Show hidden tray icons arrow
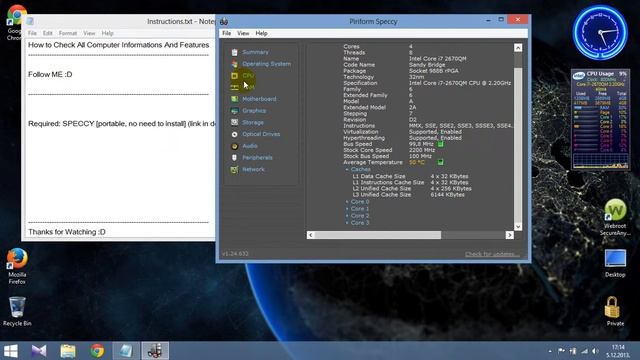Screen dimensions: 640x360 tap(550, 351)
